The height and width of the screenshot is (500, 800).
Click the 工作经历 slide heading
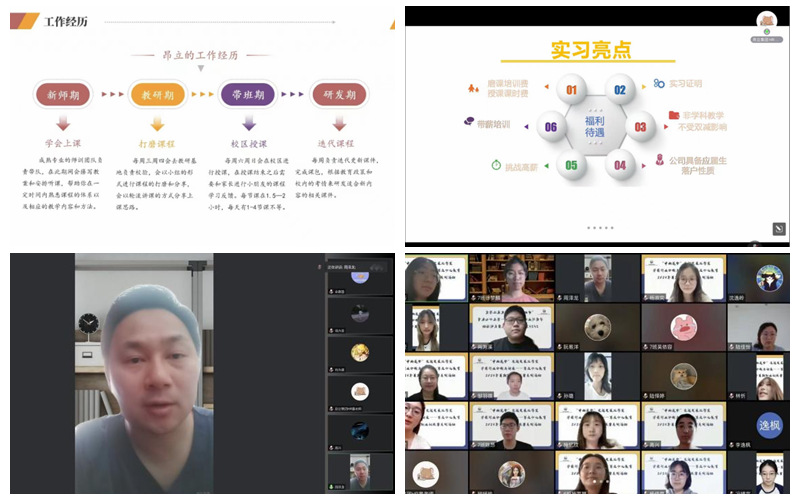(66, 21)
